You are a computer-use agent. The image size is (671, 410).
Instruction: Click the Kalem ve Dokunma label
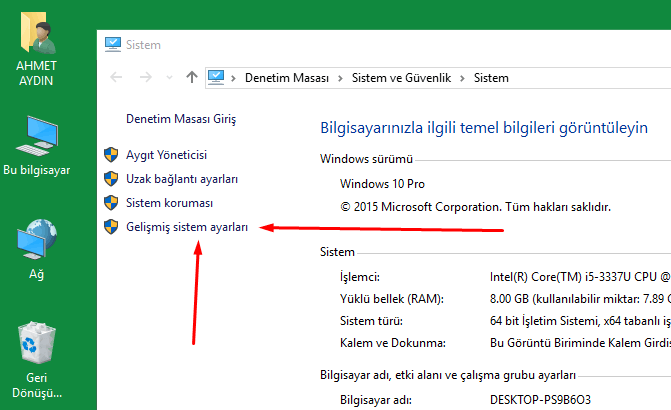pyautogui.click(x=393, y=343)
